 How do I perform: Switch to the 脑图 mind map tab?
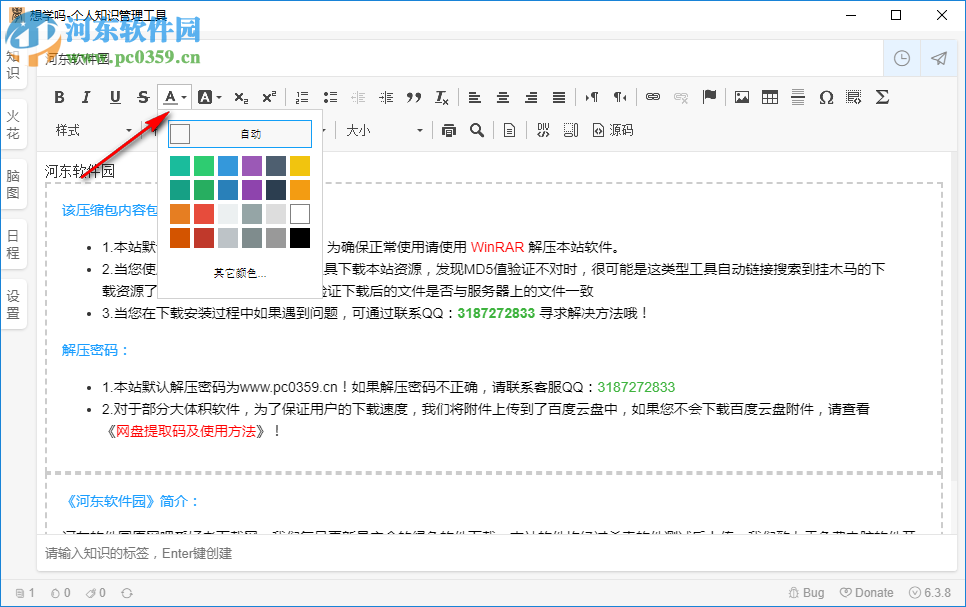click(x=13, y=185)
